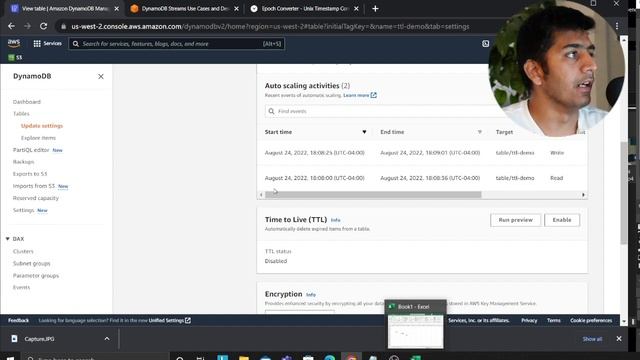640x360 pixels.
Task: Close the DynamoDB Streams Use Cases tab
Action: click(x=236, y=9)
